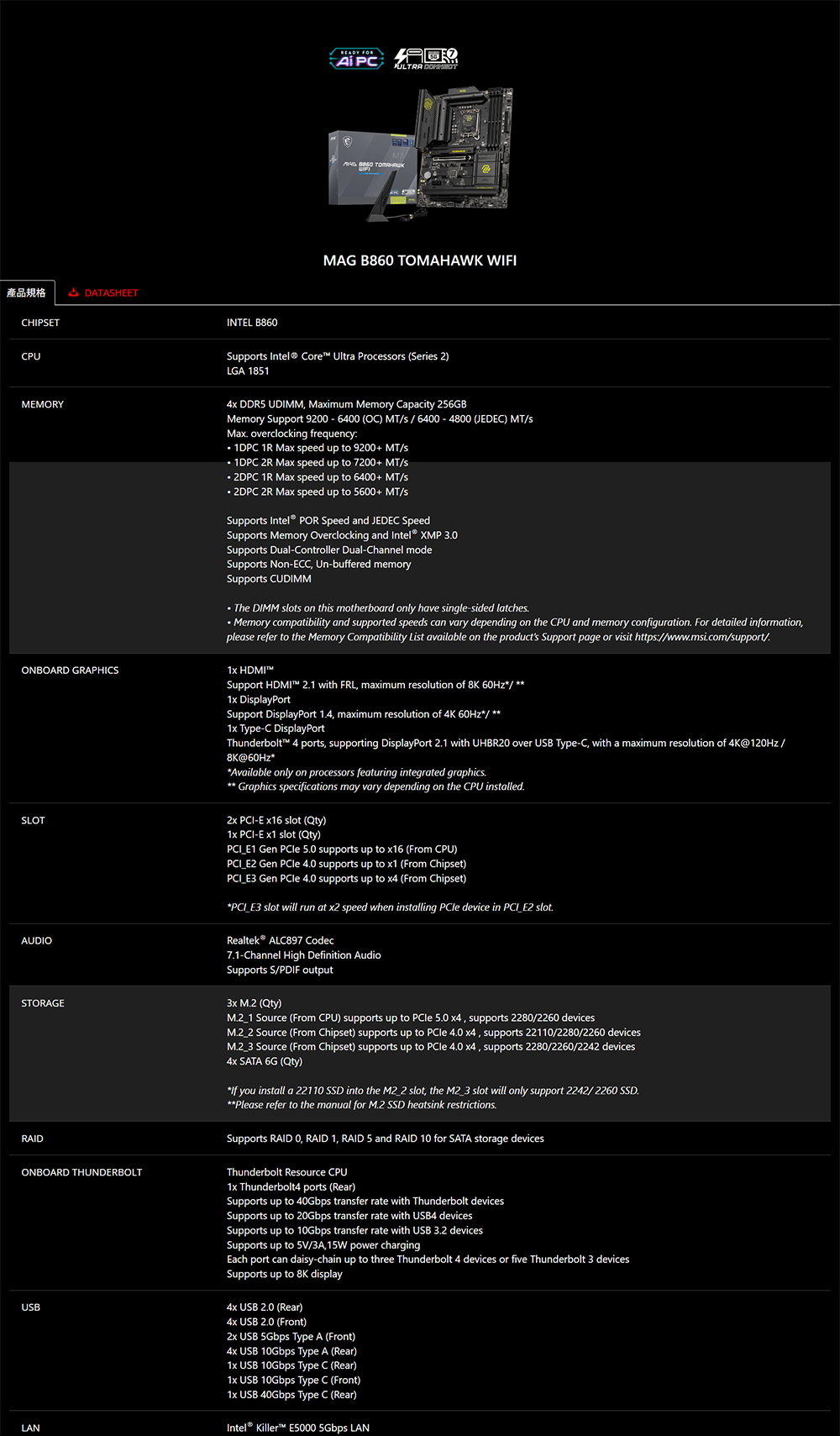Image resolution: width=840 pixels, height=1436 pixels.
Task: Click the ONBOARD THUNDERBOLT heading
Action: tap(81, 1172)
